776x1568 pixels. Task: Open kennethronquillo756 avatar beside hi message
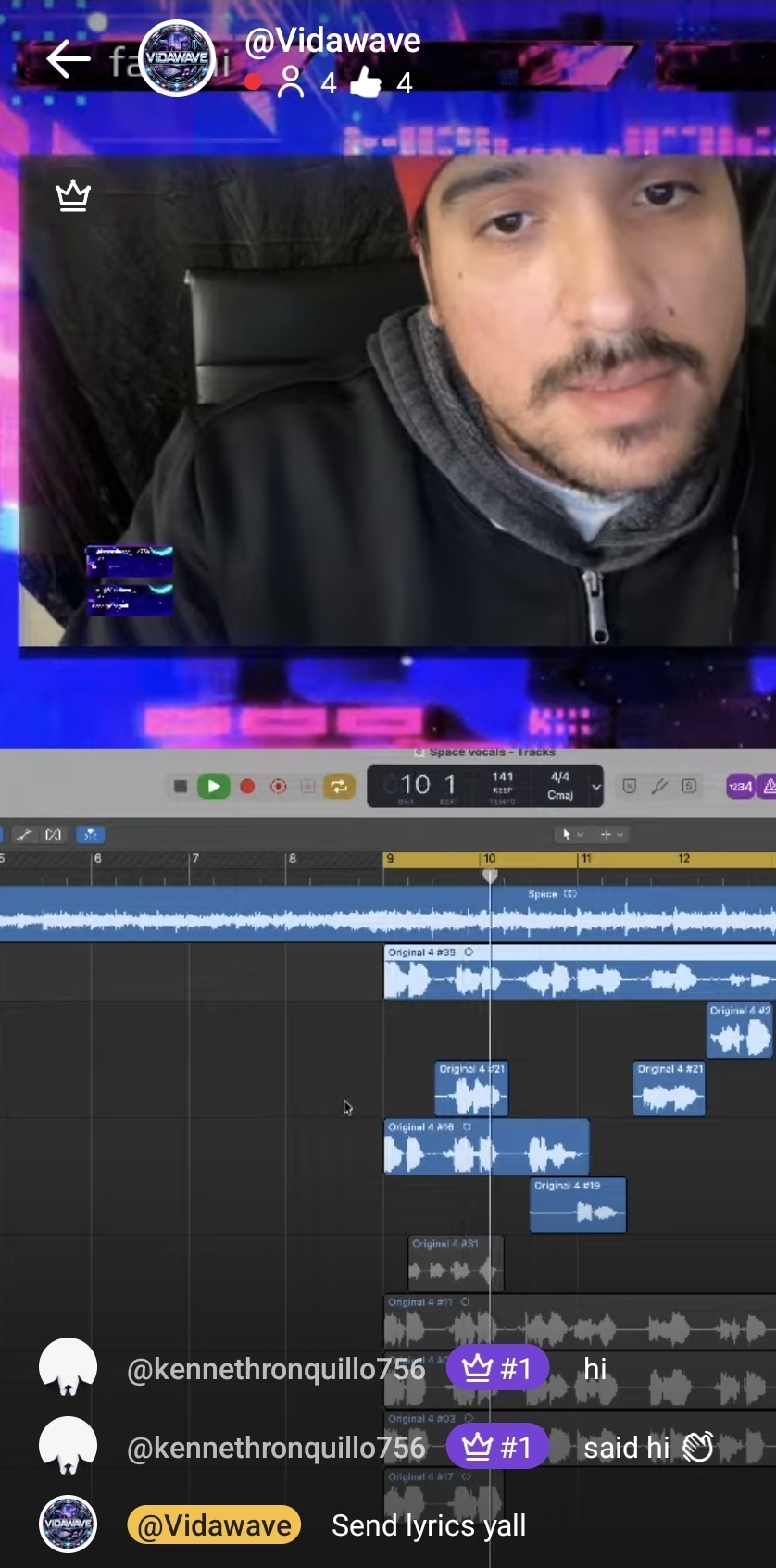68,1368
